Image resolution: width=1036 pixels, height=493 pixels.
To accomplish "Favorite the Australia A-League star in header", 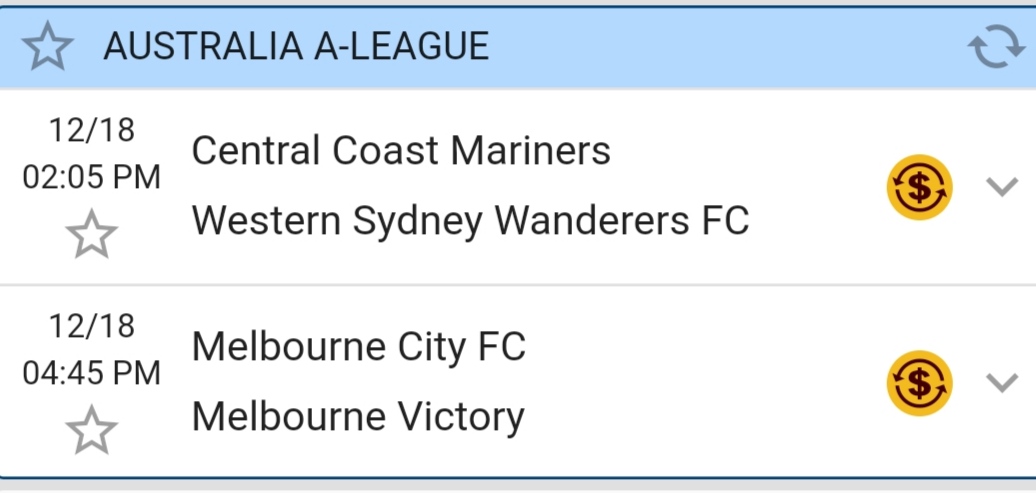I will (48, 47).
